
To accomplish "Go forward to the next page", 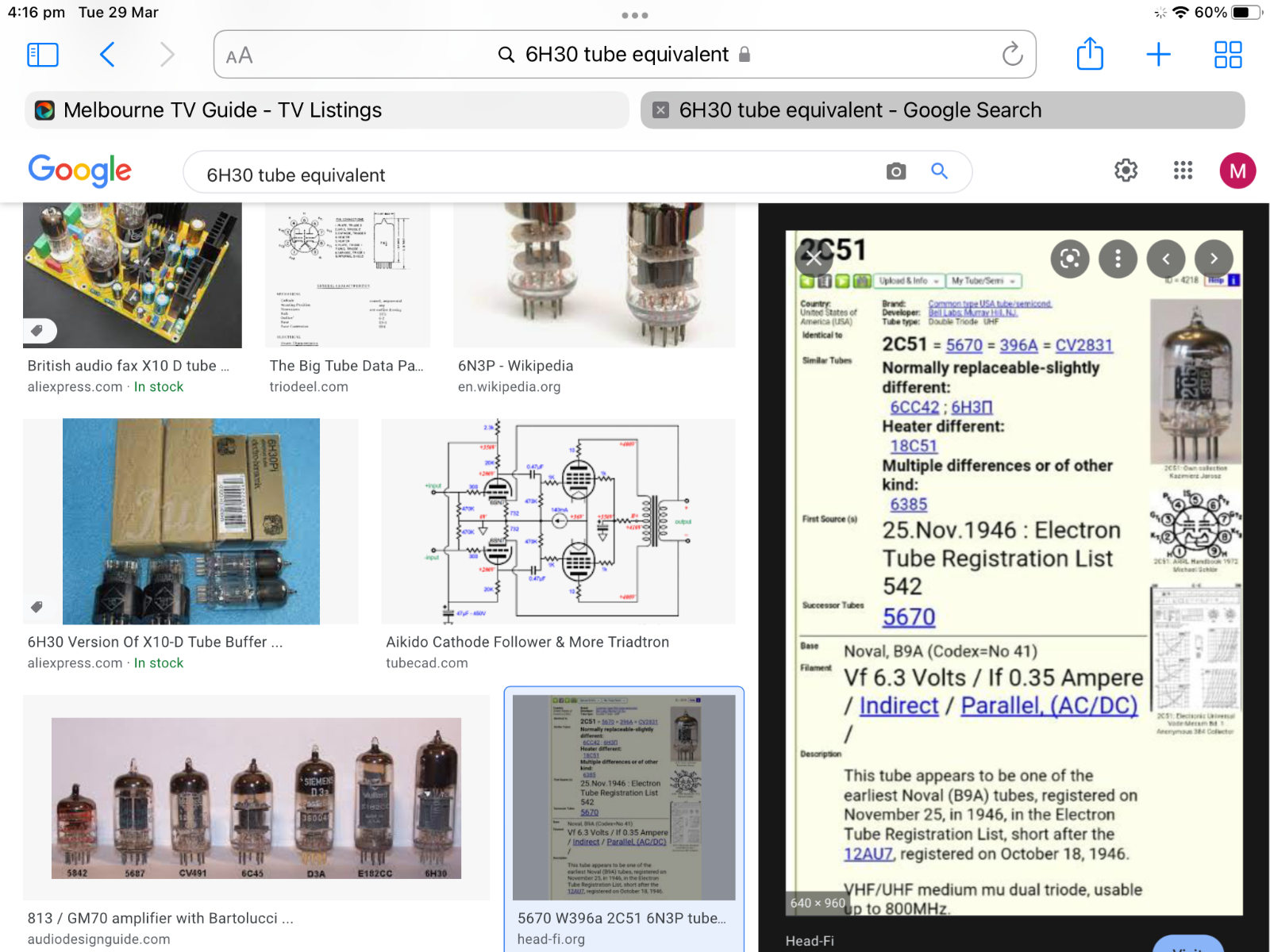I will pyautogui.click(x=167, y=55).
